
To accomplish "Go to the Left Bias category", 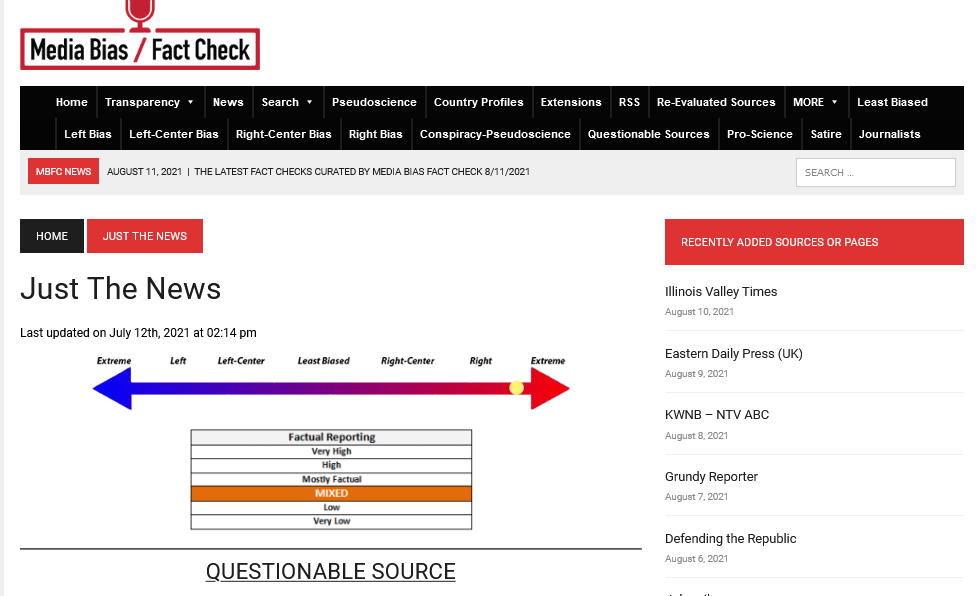I will click(88, 134).
